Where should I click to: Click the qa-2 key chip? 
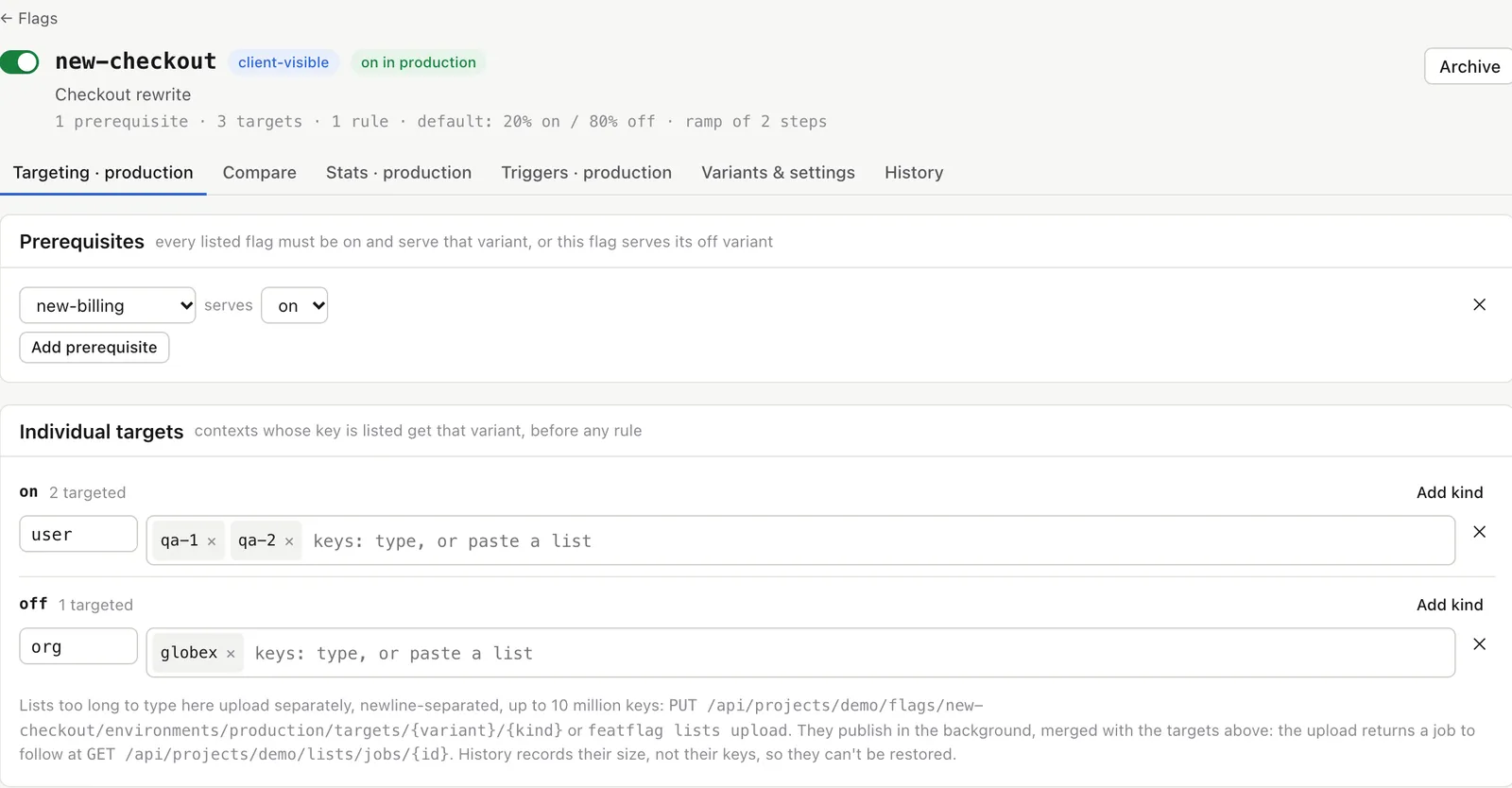(x=266, y=540)
